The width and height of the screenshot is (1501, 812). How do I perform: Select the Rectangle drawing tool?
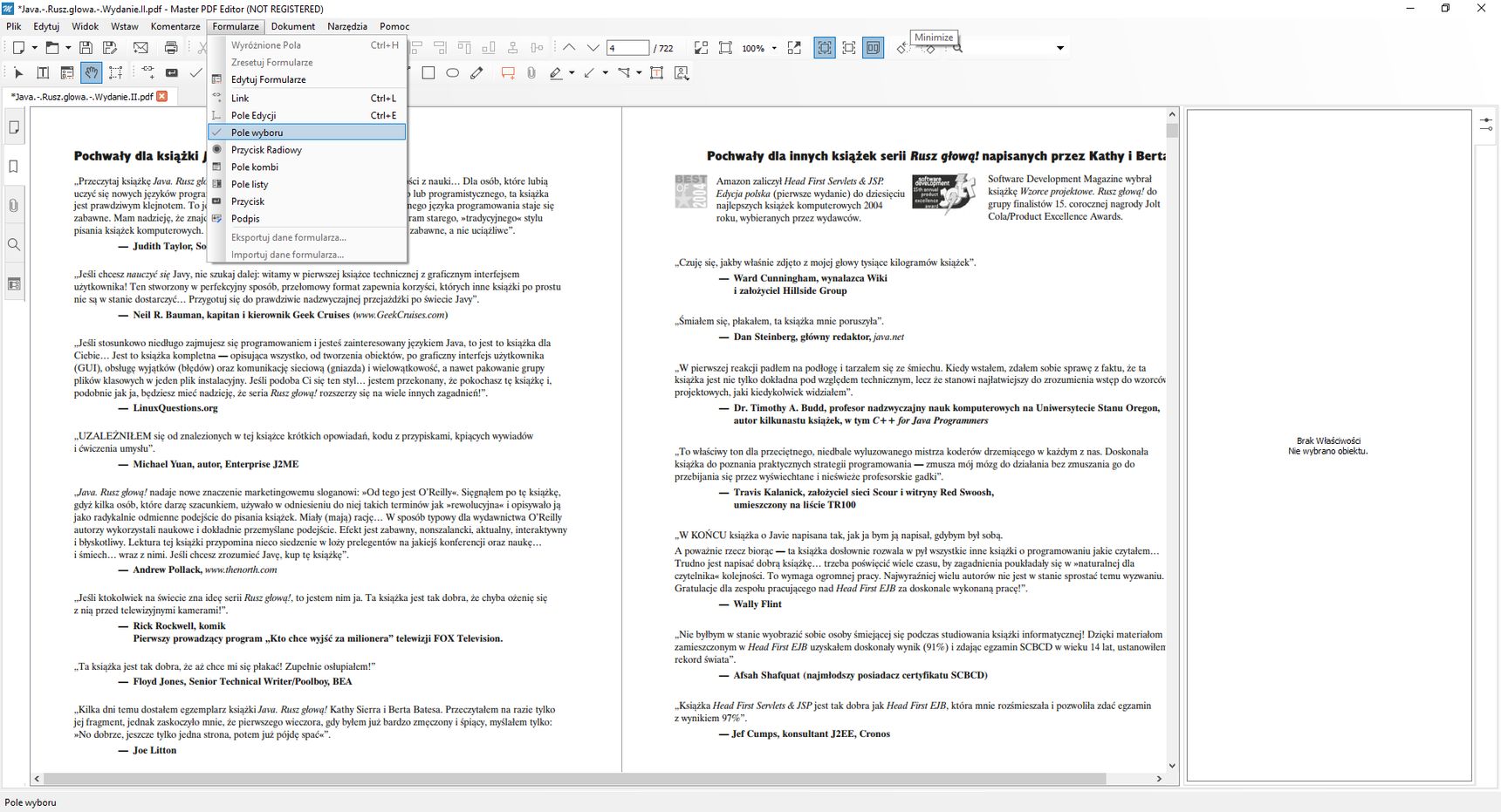pyautogui.click(x=428, y=73)
